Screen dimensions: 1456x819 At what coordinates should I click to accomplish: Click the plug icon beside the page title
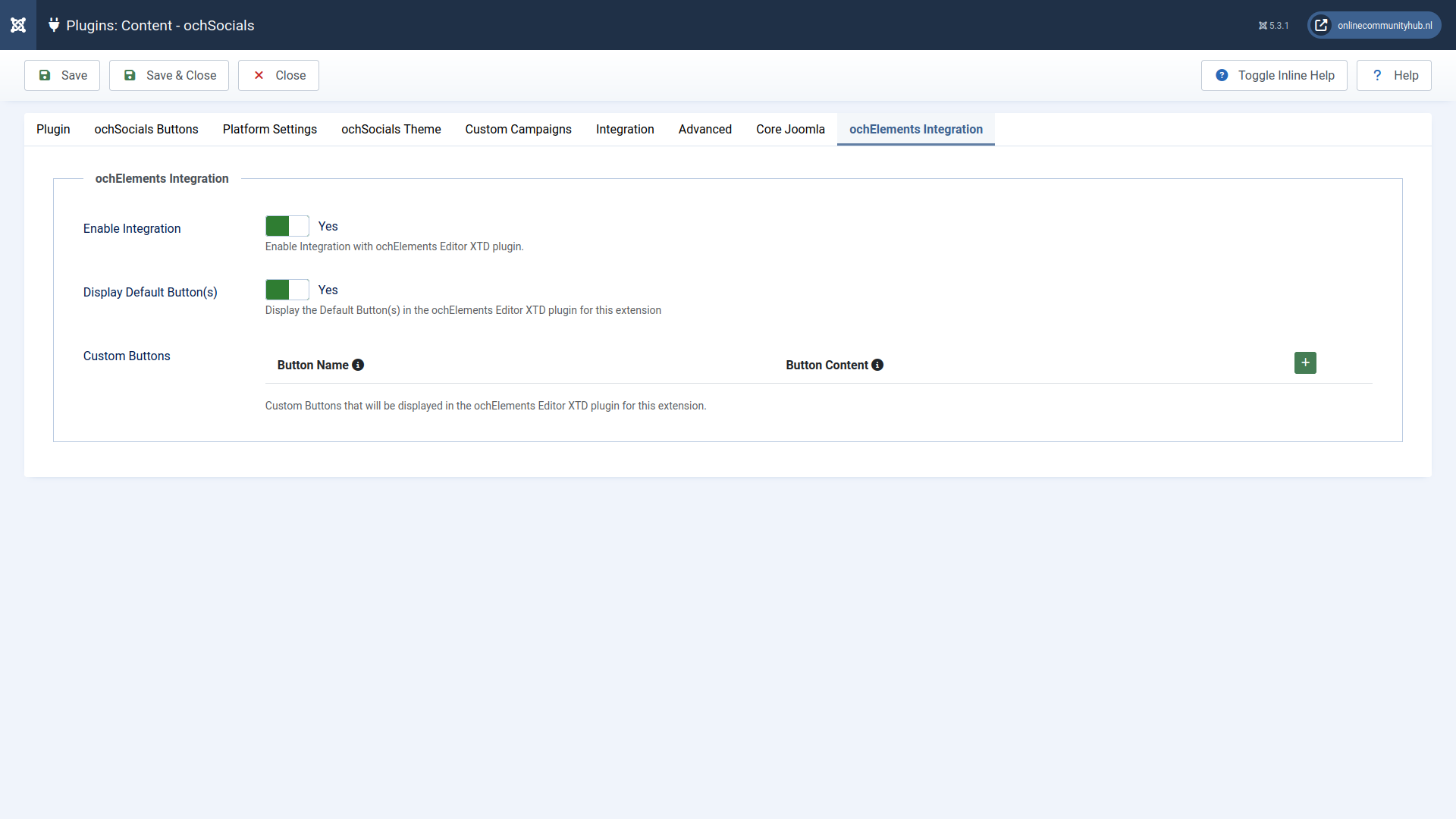coord(54,25)
